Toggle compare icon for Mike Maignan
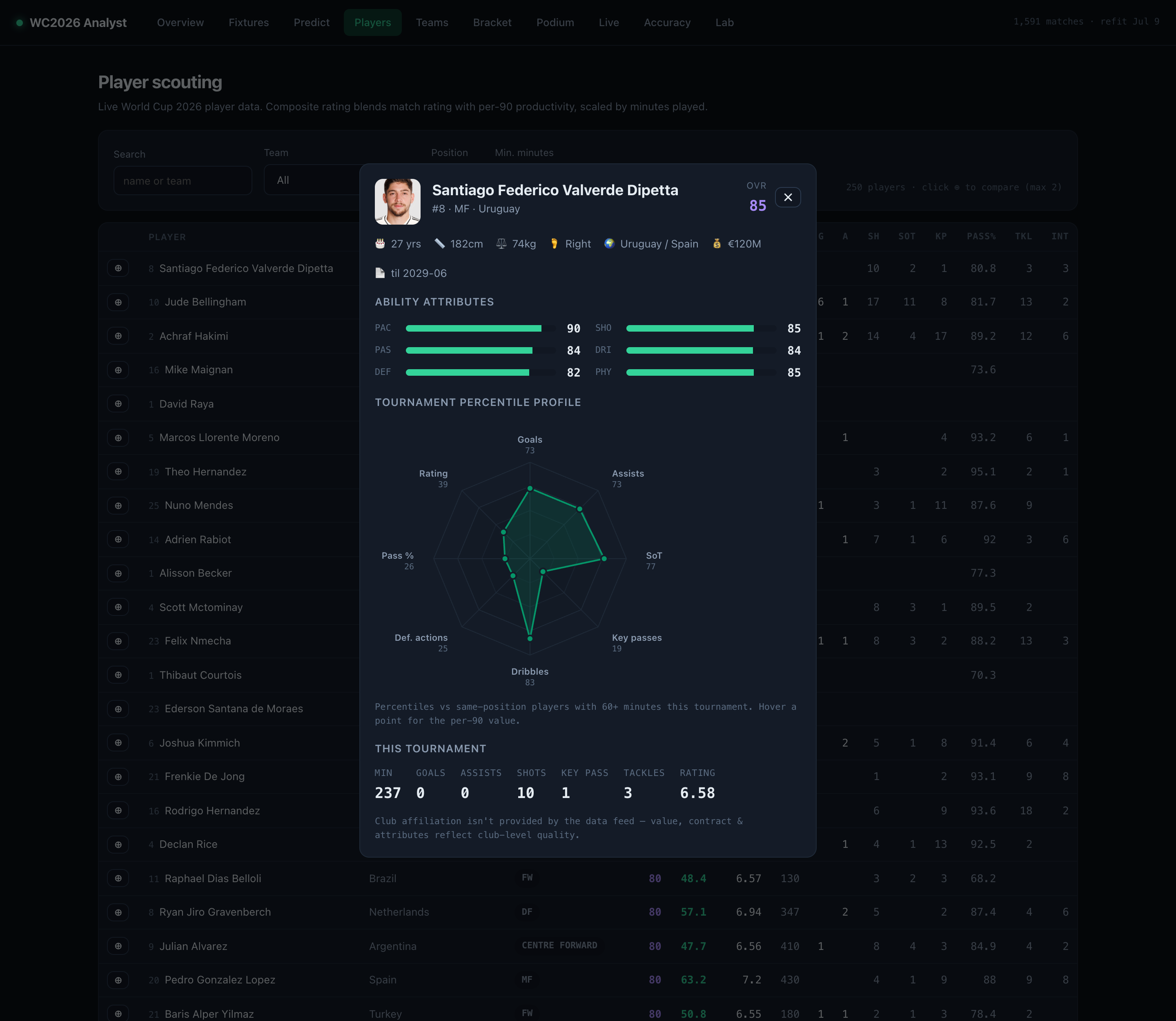This screenshot has width=1176, height=1021. [118, 370]
